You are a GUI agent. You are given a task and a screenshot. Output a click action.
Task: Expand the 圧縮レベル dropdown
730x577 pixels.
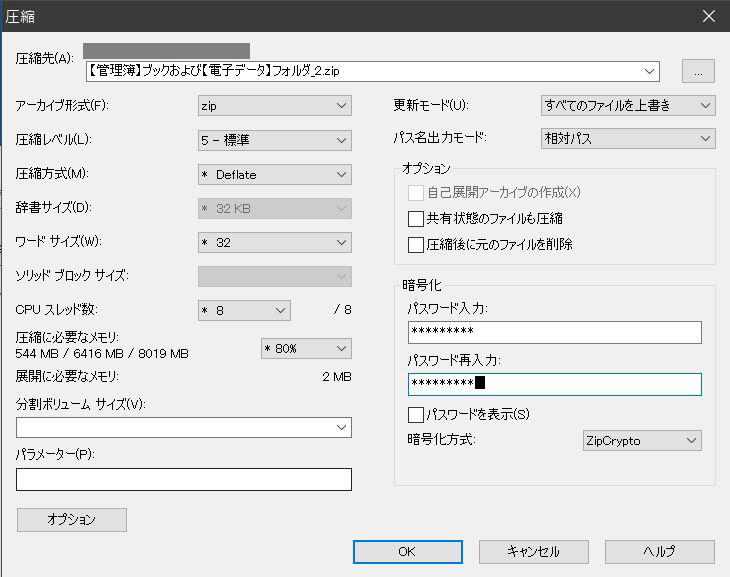(x=274, y=140)
